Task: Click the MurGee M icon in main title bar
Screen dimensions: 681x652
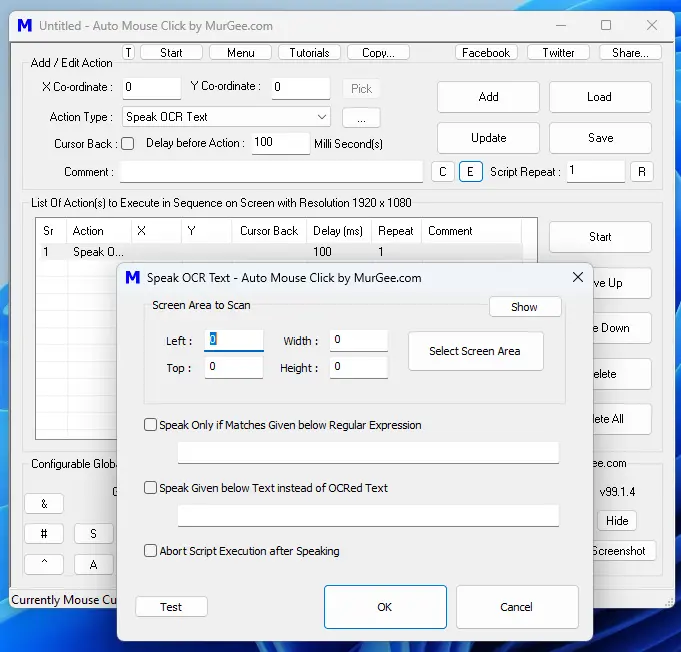Action: point(25,26)
